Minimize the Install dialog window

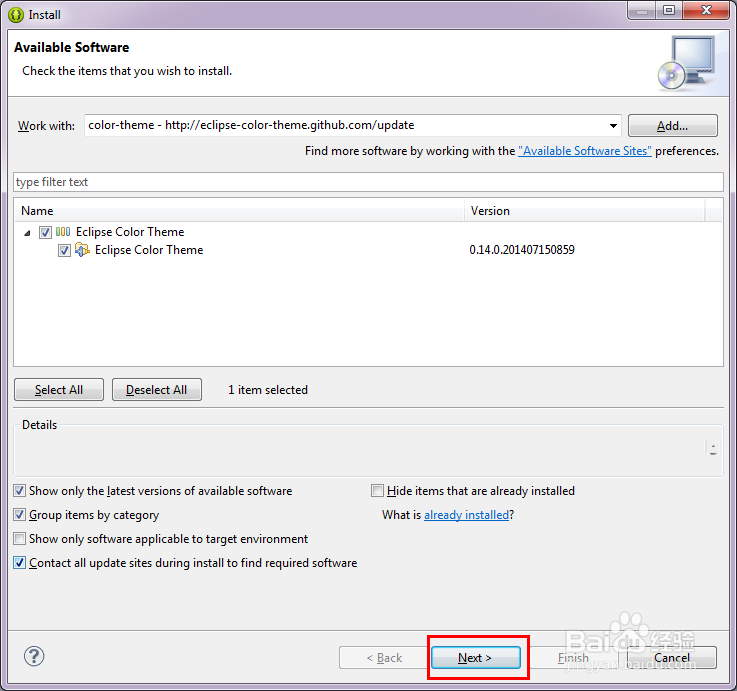click(x=642, y=10)
